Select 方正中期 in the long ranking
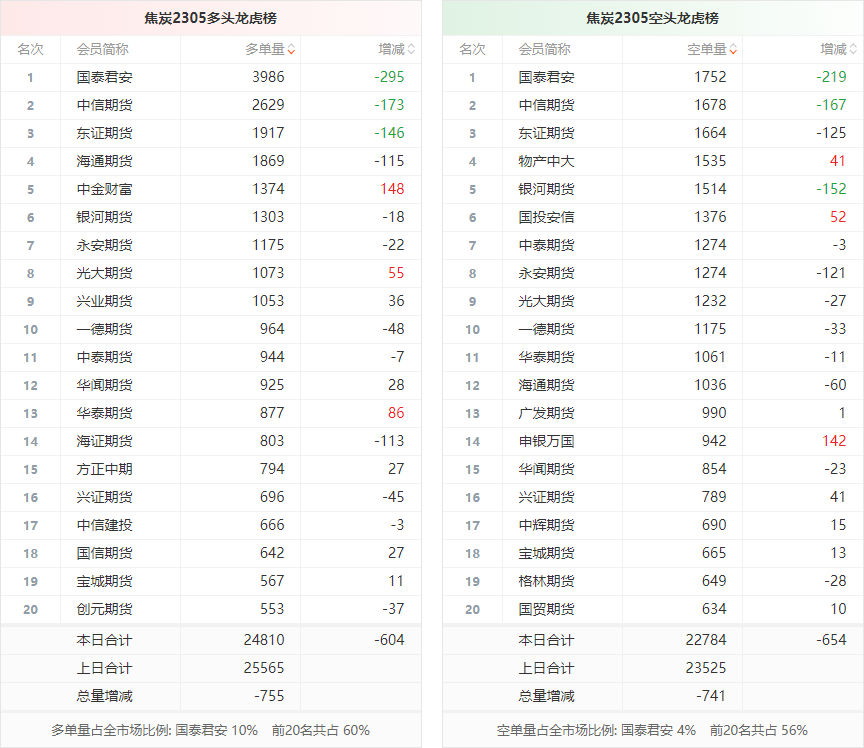 [x=104, y=469]
